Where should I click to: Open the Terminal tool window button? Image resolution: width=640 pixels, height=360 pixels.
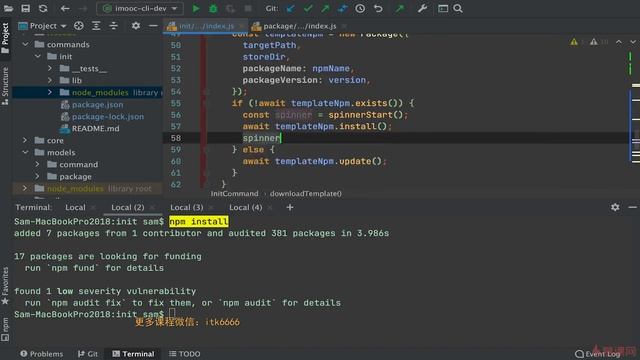point(133,354)
